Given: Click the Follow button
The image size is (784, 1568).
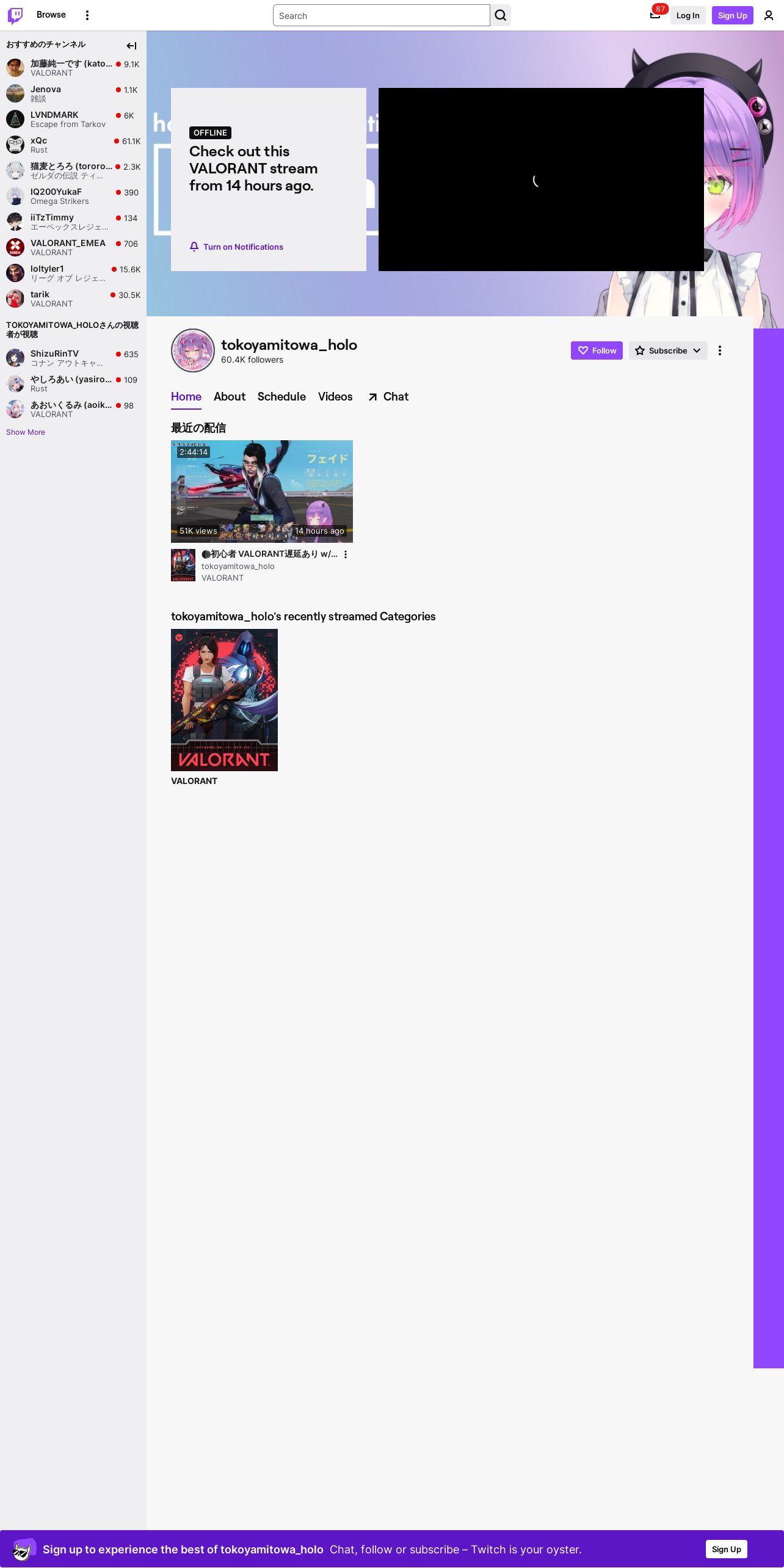Looking at the screenshot, I should [597, 350].
